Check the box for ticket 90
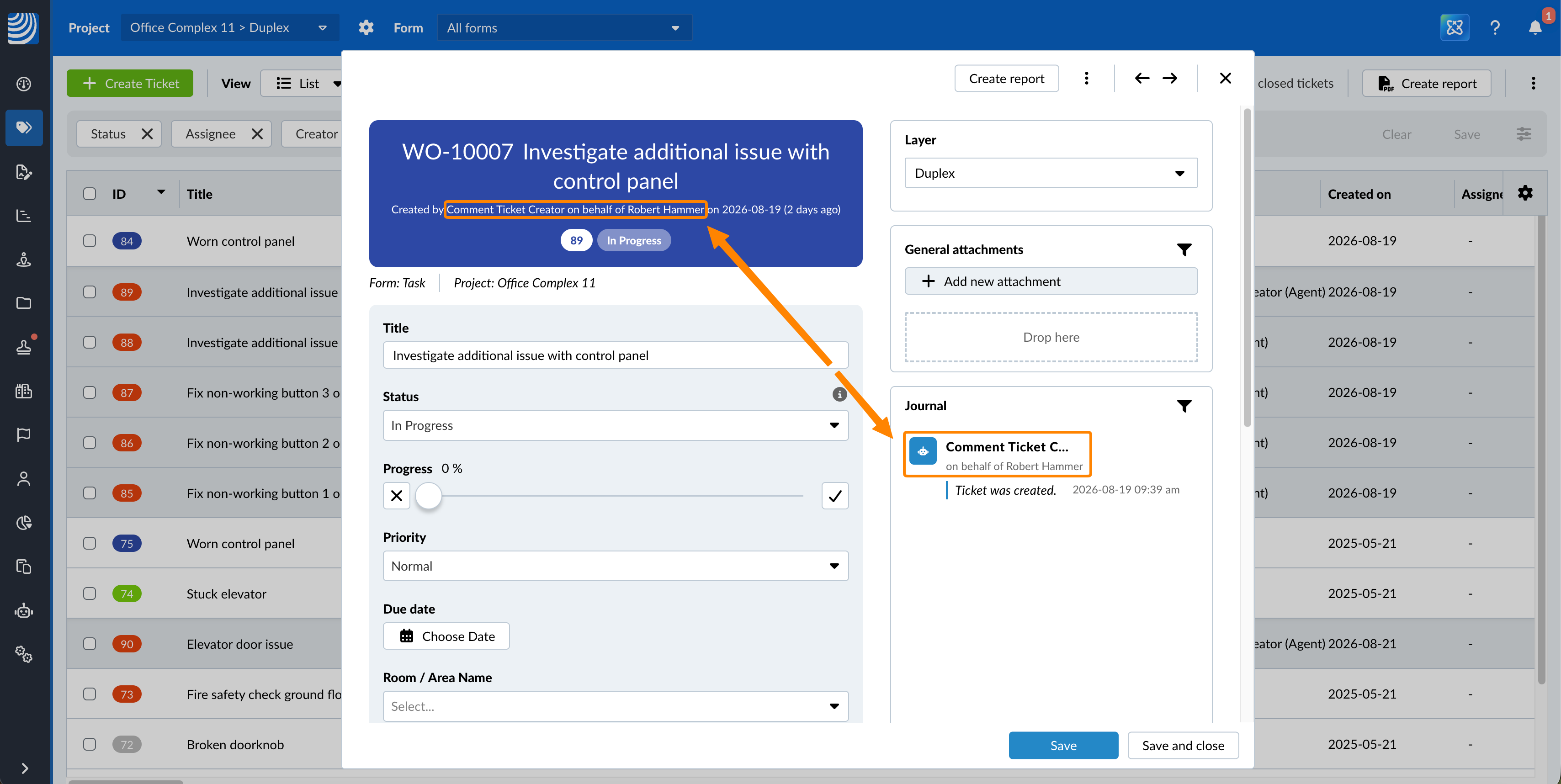 [90, 644]
